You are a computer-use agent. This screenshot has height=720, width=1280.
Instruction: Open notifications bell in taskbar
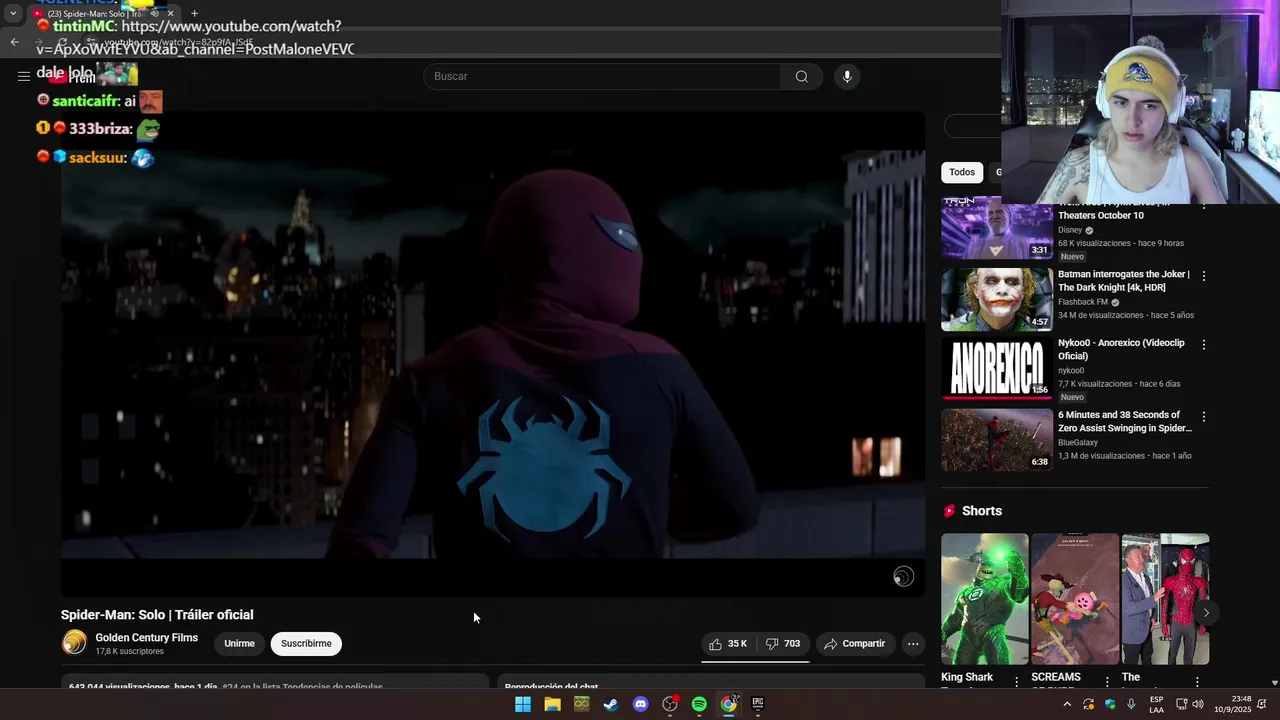(x=1262, y=704)
